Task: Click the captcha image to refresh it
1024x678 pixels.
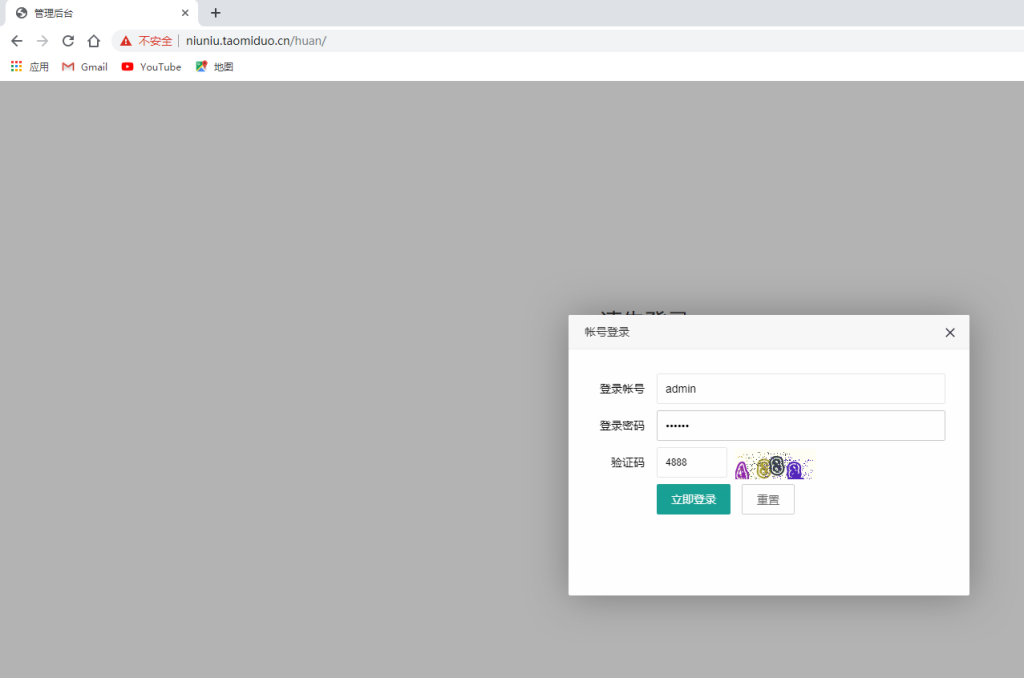Action: [x=774, y=463]
